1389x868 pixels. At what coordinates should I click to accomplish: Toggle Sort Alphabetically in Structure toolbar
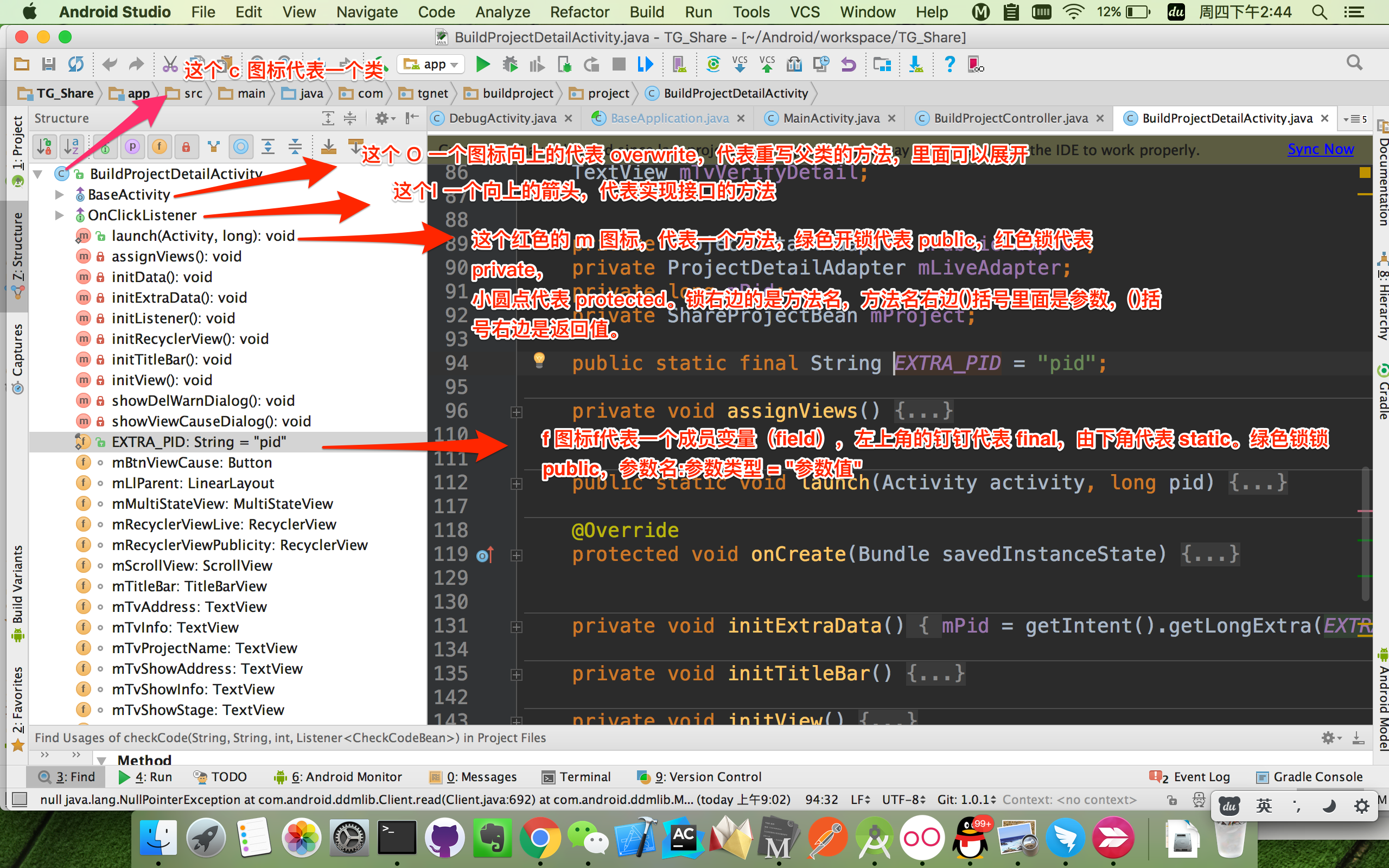point(72,147)
